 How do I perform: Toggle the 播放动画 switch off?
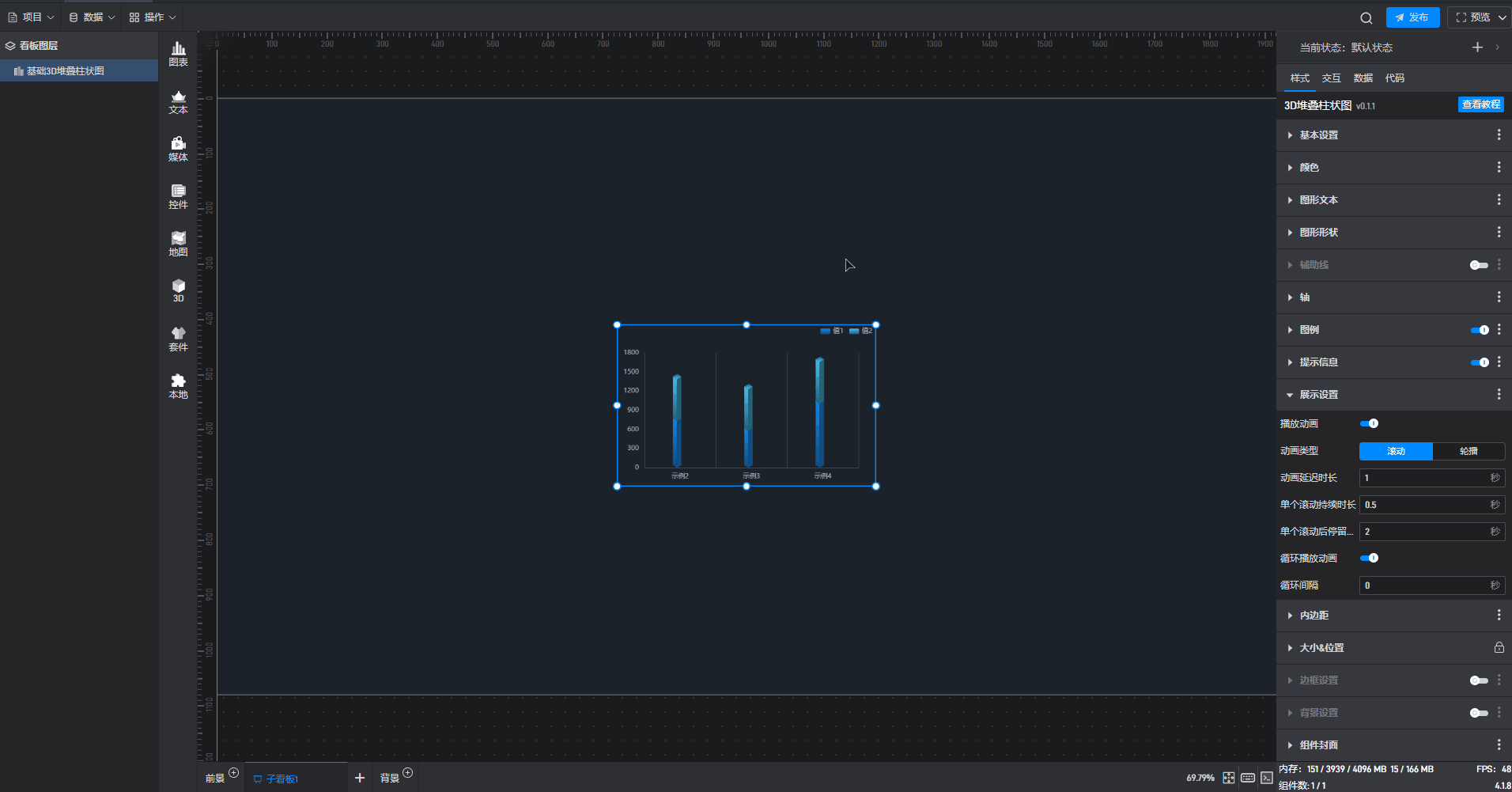(1369, 424)
